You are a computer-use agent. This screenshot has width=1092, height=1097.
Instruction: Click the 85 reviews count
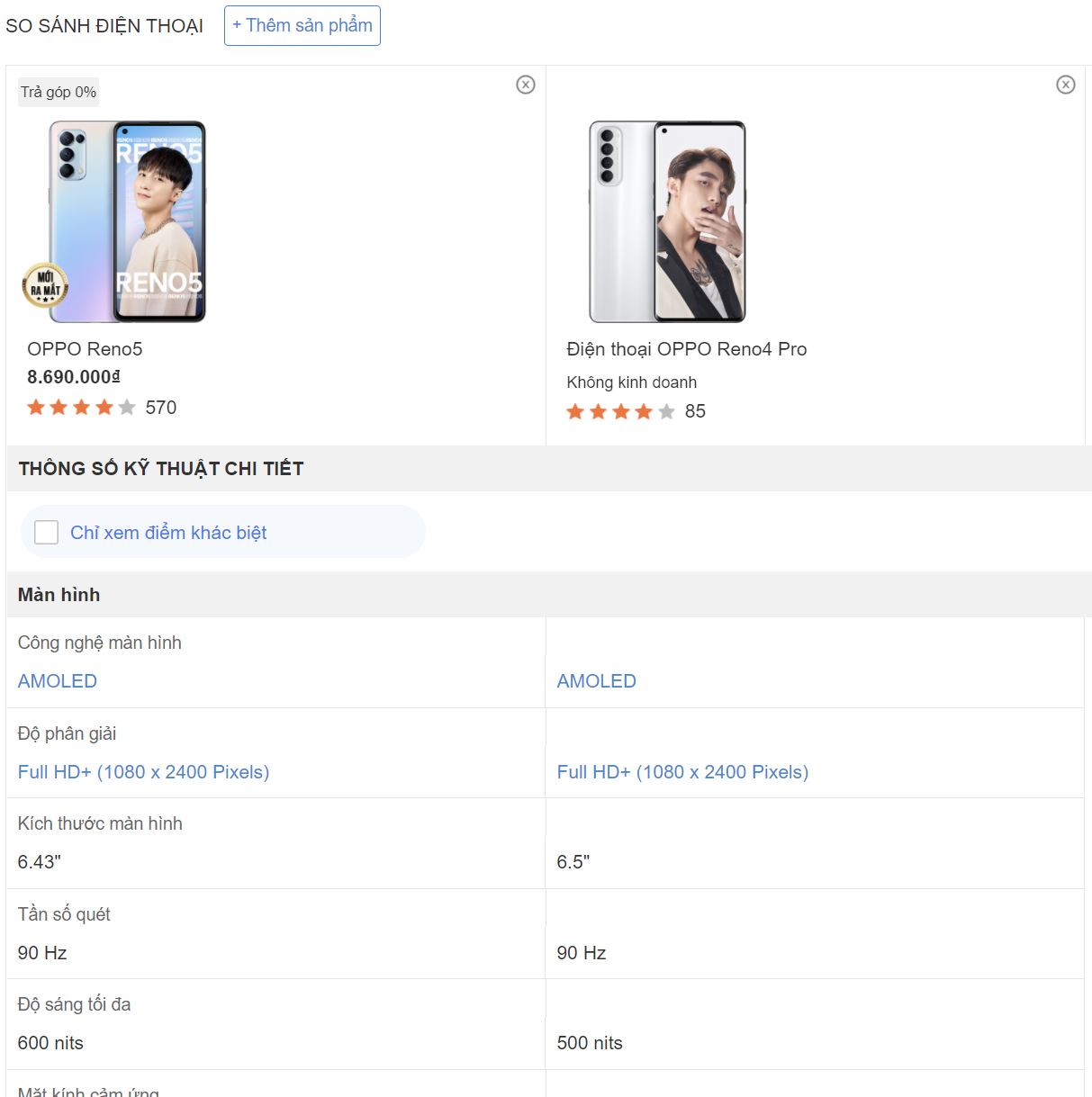coord(695,411)
